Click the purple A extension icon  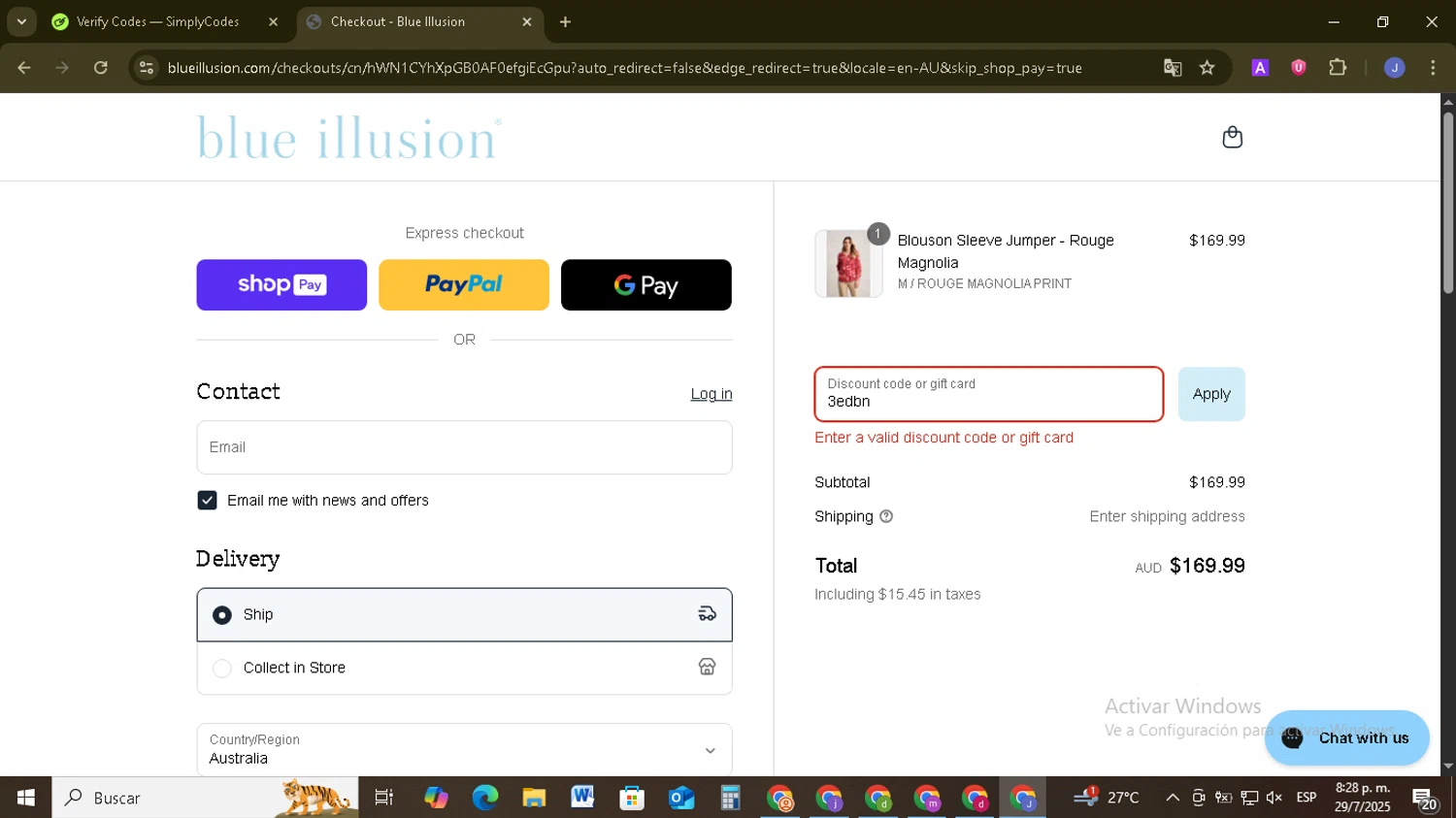[1260, 68]
